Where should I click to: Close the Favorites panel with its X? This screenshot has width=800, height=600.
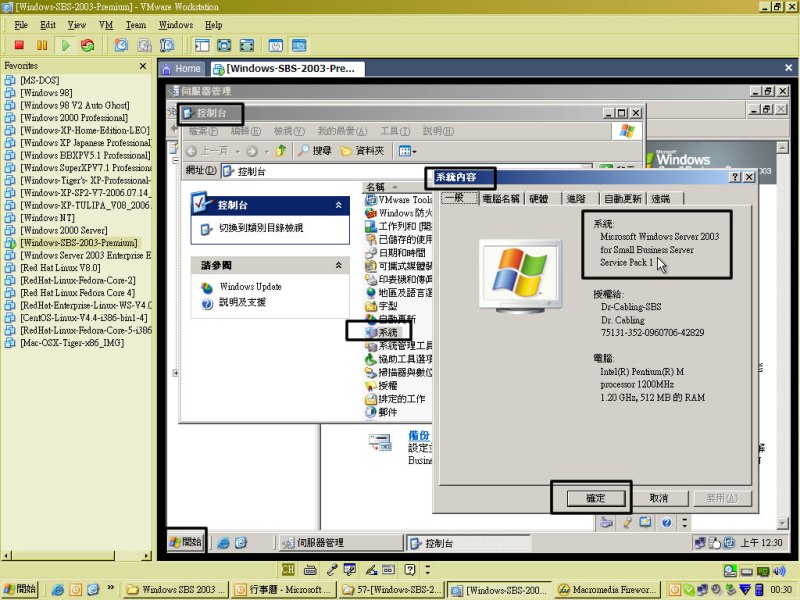143,66
